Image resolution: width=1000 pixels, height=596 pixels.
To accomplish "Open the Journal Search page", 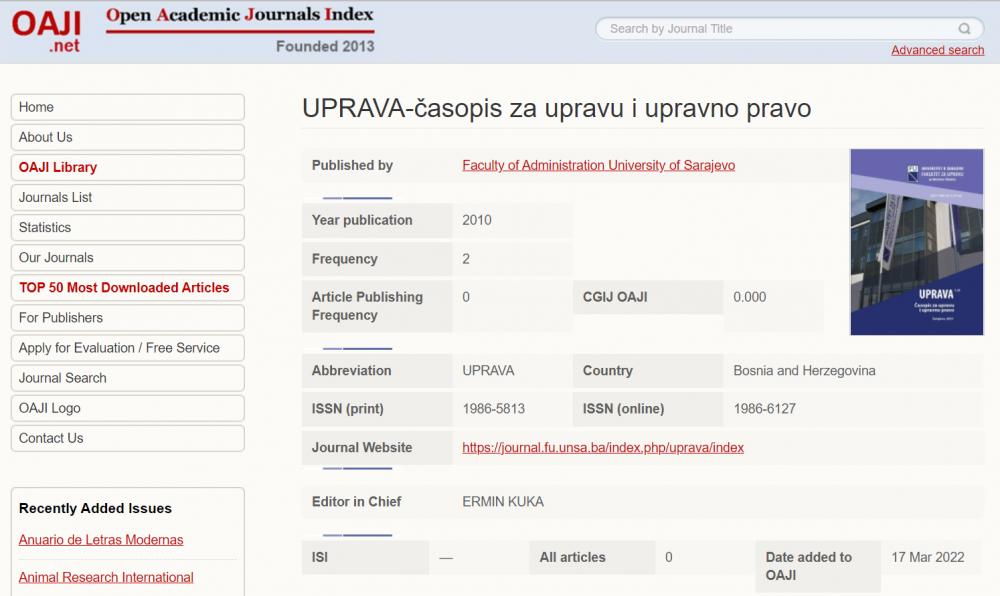I will (x=126, y=377).
